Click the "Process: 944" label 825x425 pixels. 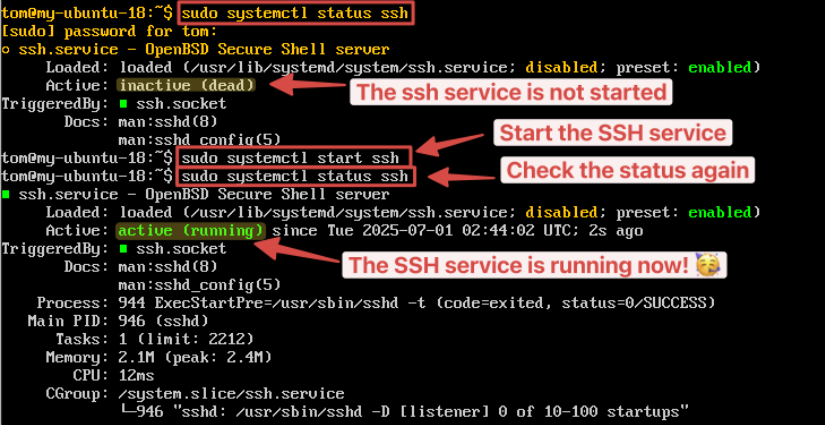93,303
